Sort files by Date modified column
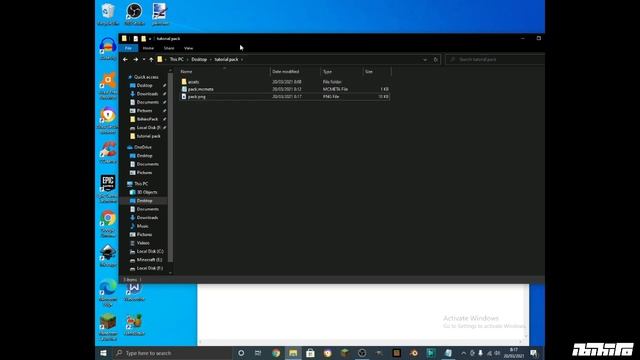Screen dimensions: 640x360 (295, 72)
